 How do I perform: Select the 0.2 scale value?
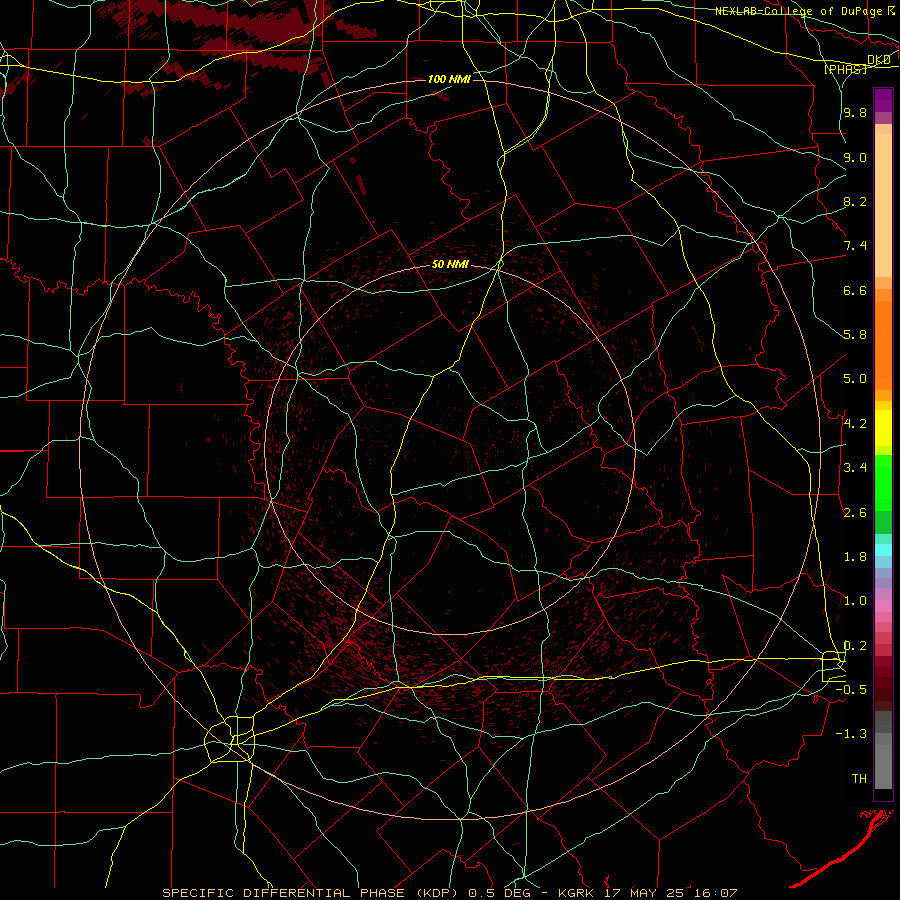click(x=855, y=646)
